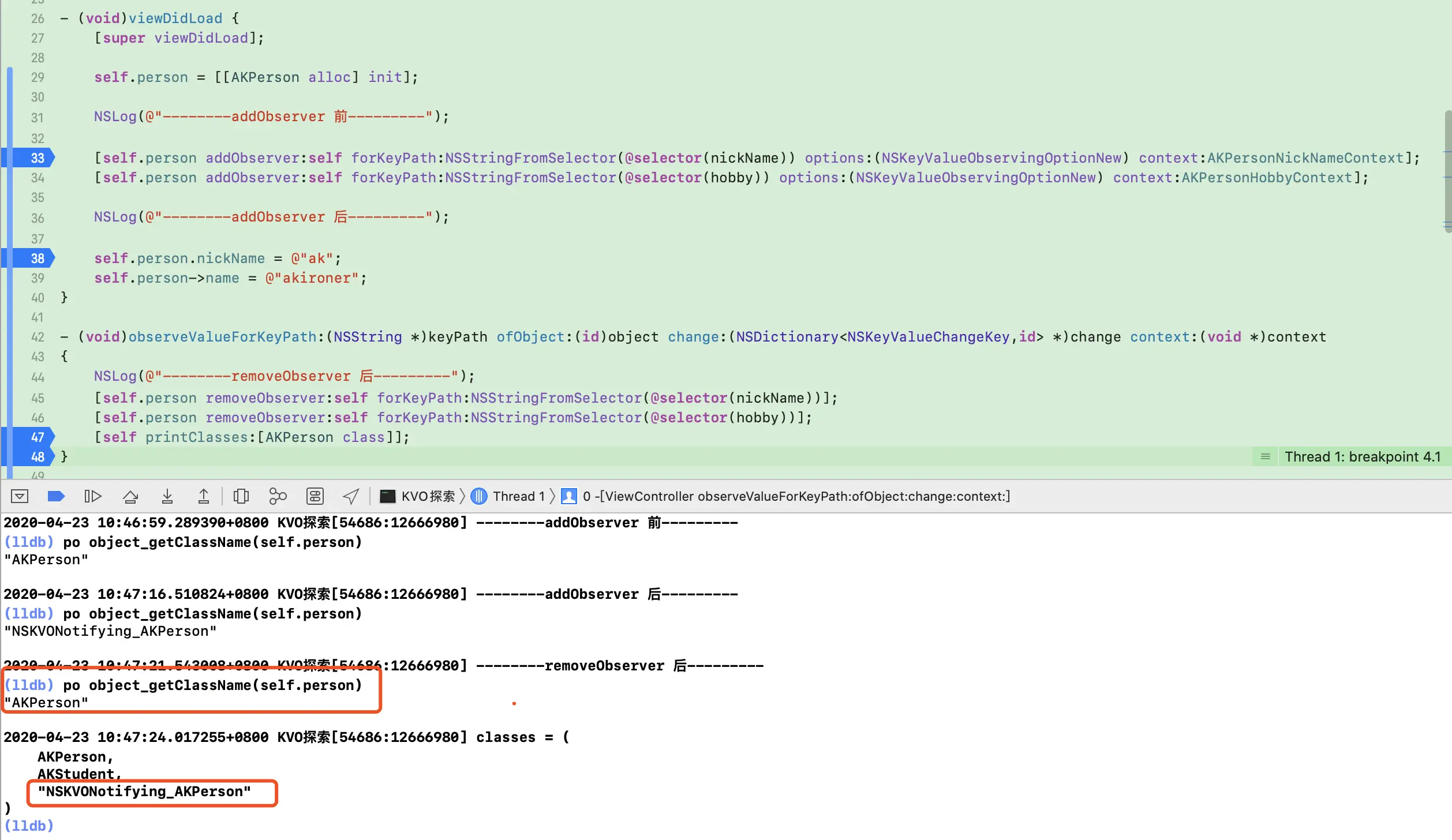1452x840 pixels.
Task: Click the simulate location arrow icon
Action: (351, 496)
